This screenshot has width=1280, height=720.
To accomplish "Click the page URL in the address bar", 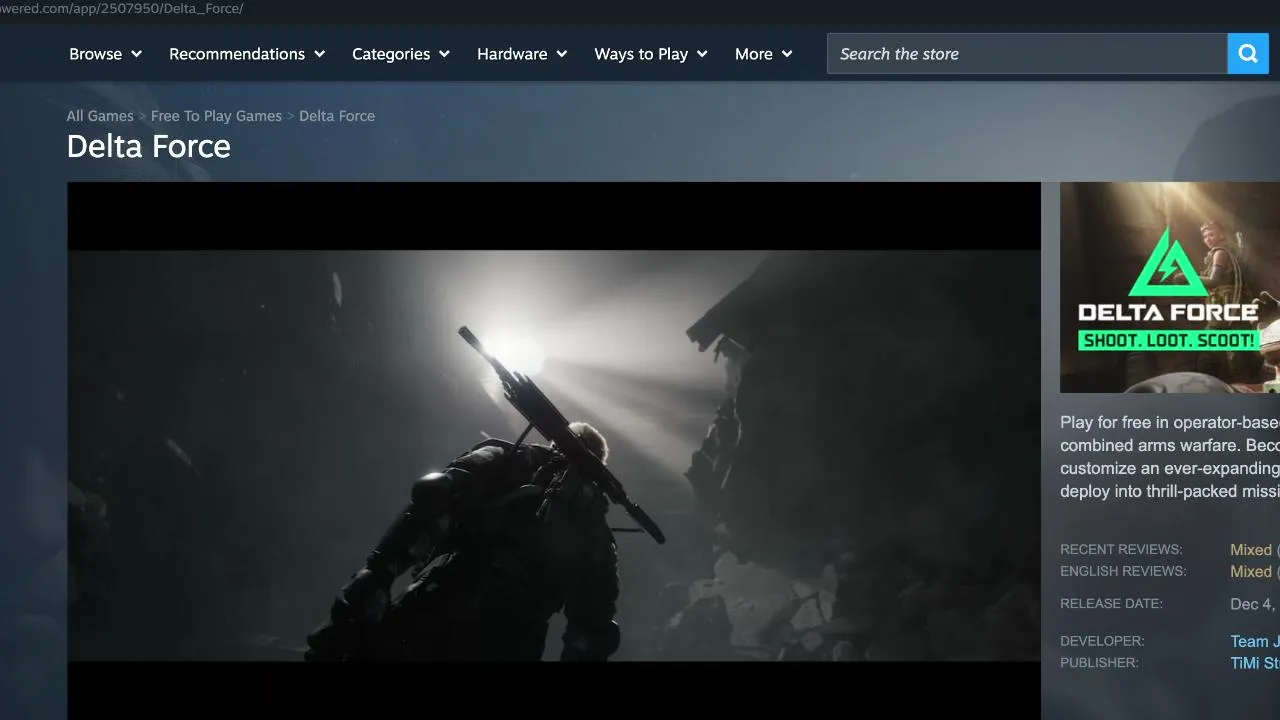I will 122,8.
